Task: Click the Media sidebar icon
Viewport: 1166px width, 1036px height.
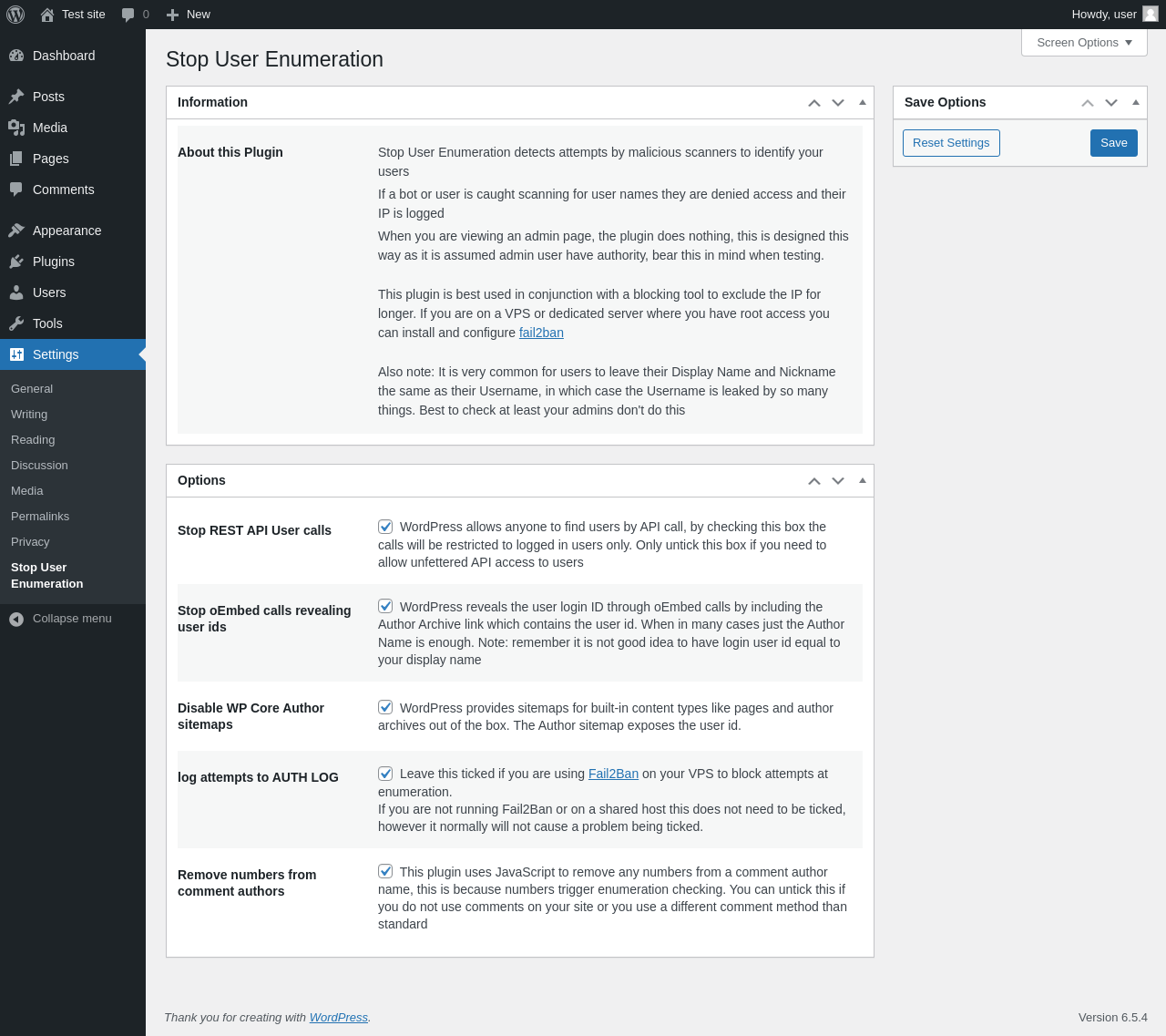Action: pyautogui.click(x=16, y=128)
